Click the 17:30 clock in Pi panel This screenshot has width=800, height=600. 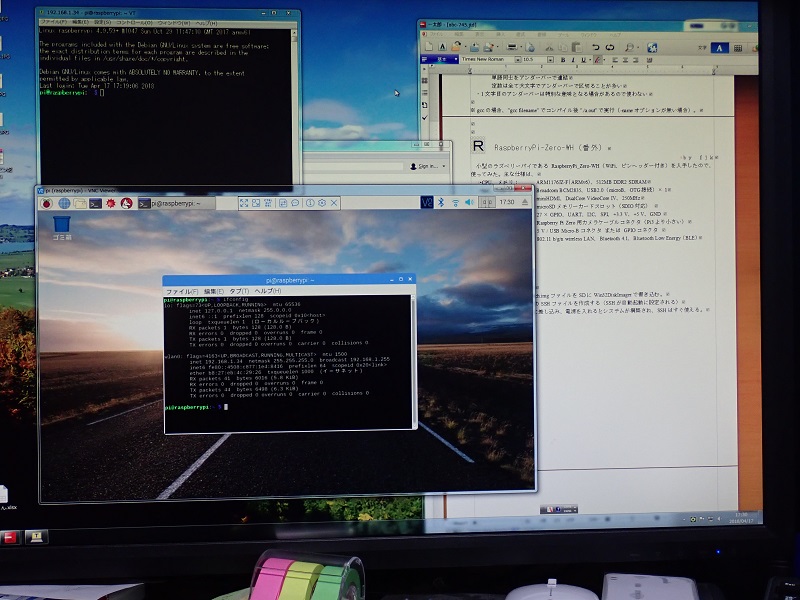click(x=507, y=202)
